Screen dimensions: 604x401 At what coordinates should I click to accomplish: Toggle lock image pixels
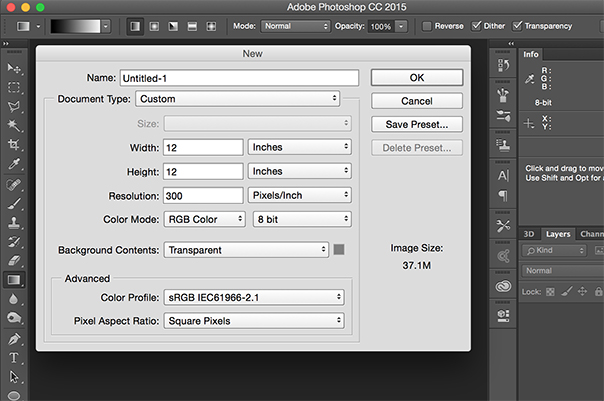pyautogui.click(x=567, y=292)
